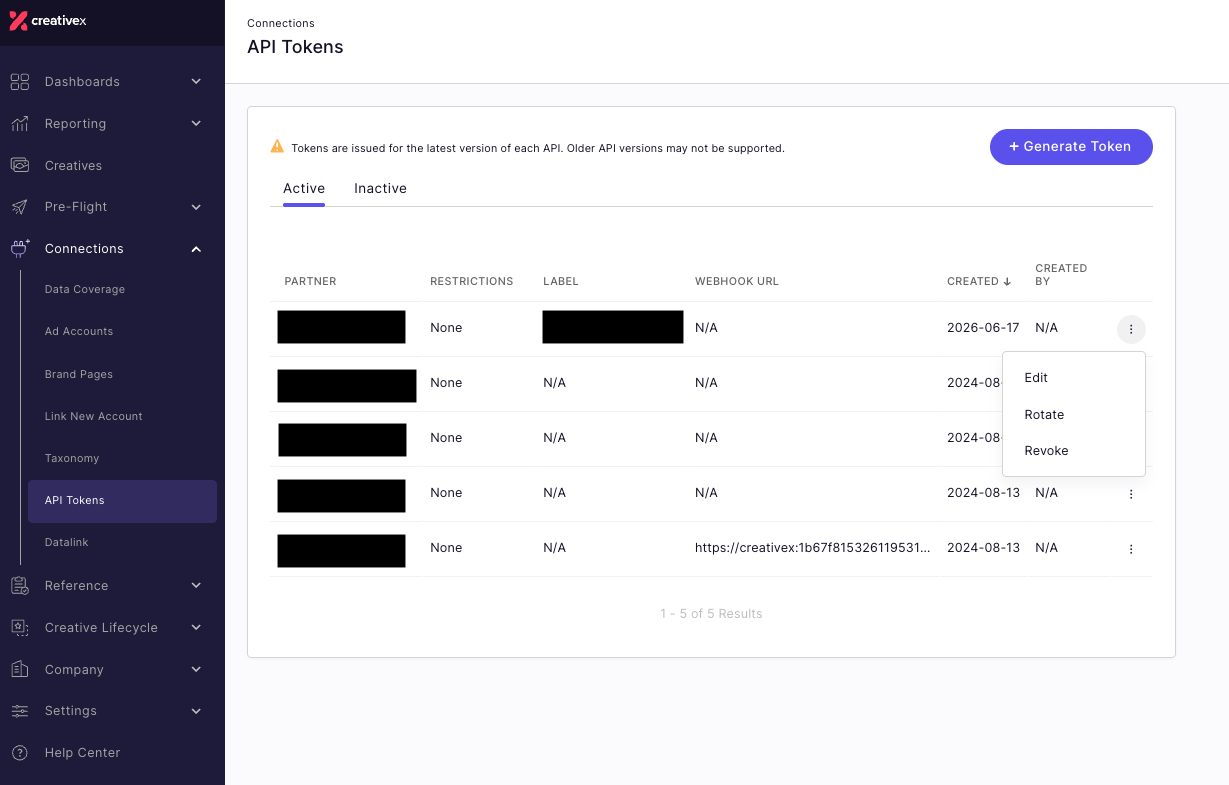Click the creativex webhook URL cell
The height and width of the screenshot is (785, 1229).
(813, 548)
